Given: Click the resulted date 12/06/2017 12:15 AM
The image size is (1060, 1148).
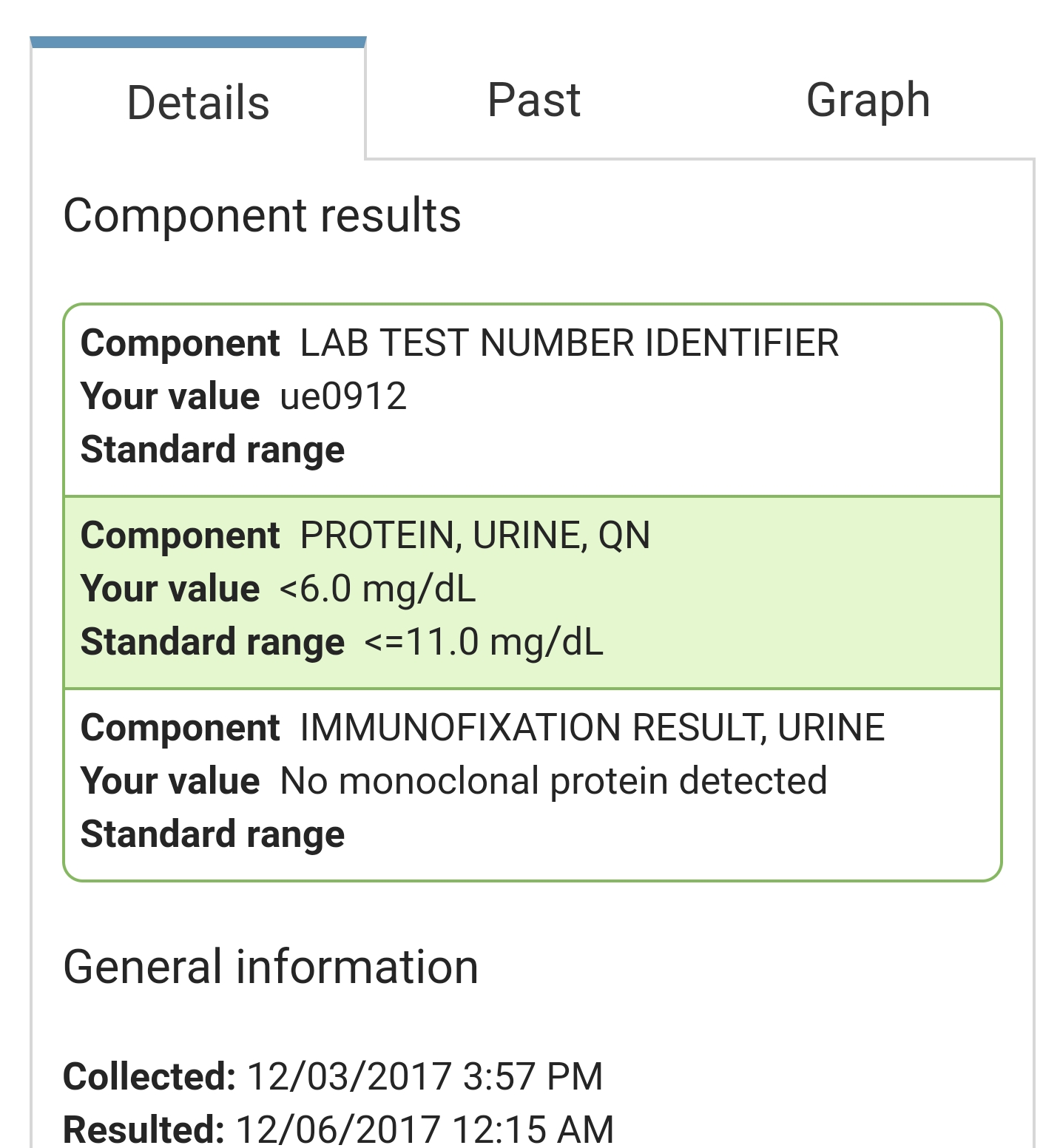Looking at the screenshot, I should pos(425,1130).
